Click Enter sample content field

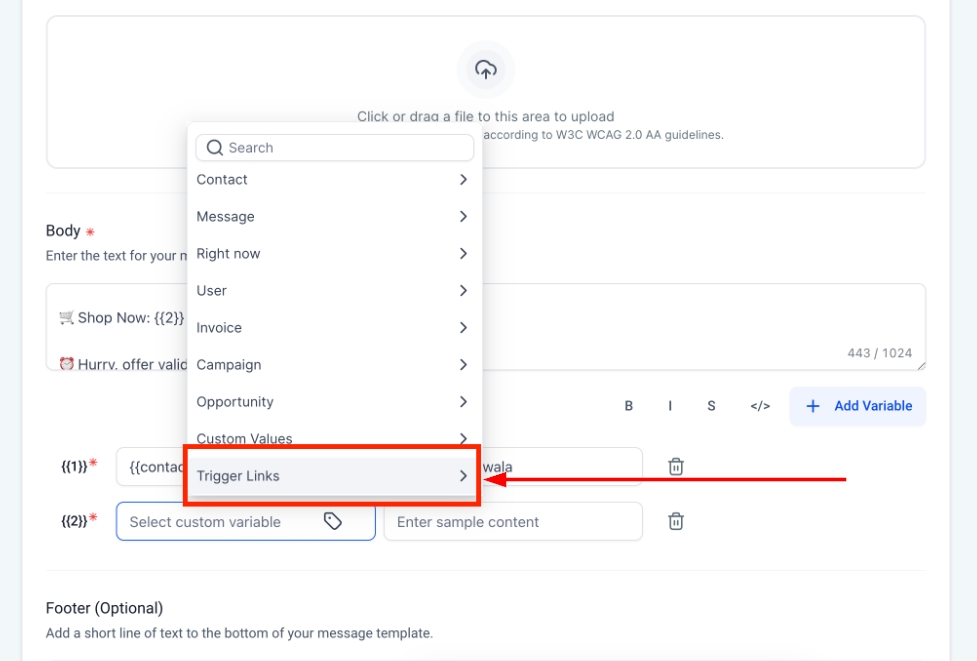(512, 521)
